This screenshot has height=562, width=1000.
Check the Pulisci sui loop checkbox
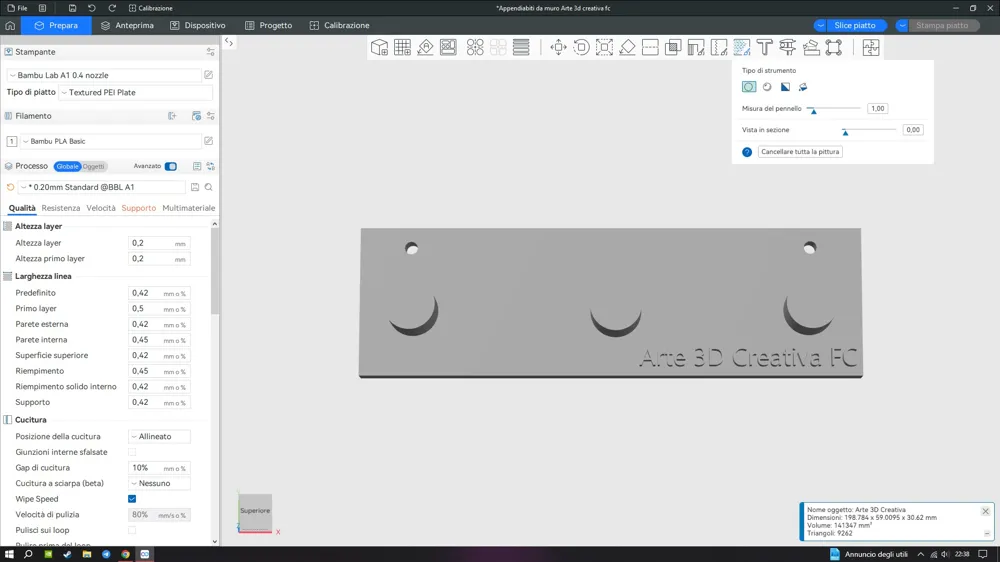(x=132, y=530)
